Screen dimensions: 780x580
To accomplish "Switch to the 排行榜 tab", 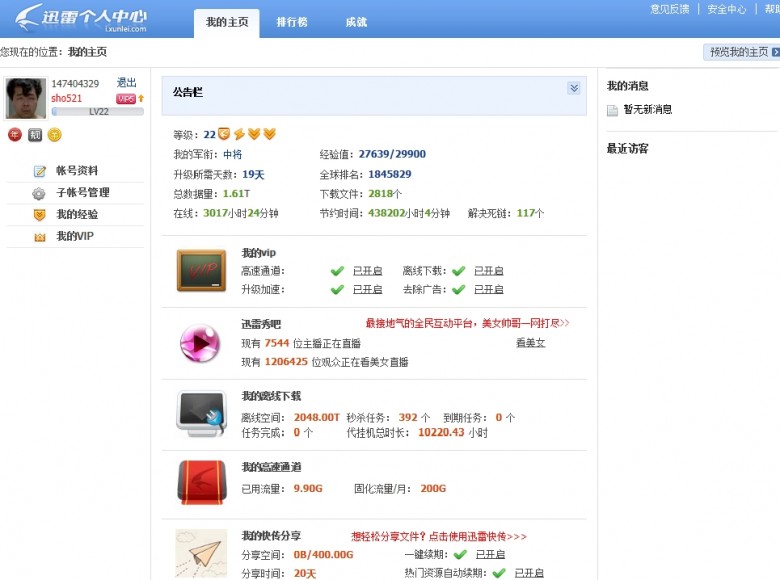I will click(x=292, y=22).
